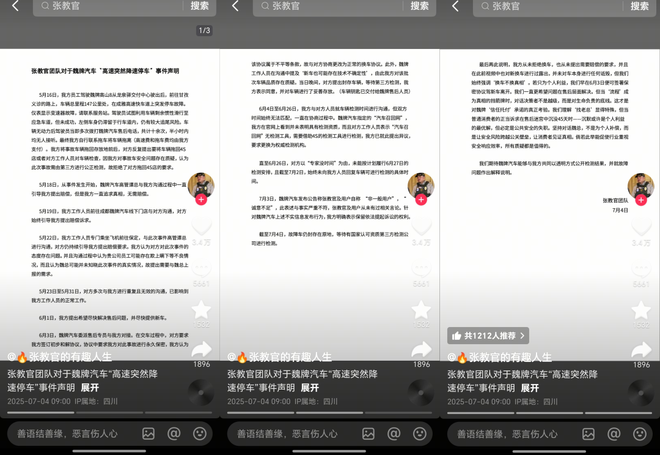660x455 pixels.
Task: Open the image picker in the left comment bar
Action: (x=149, y=434)
